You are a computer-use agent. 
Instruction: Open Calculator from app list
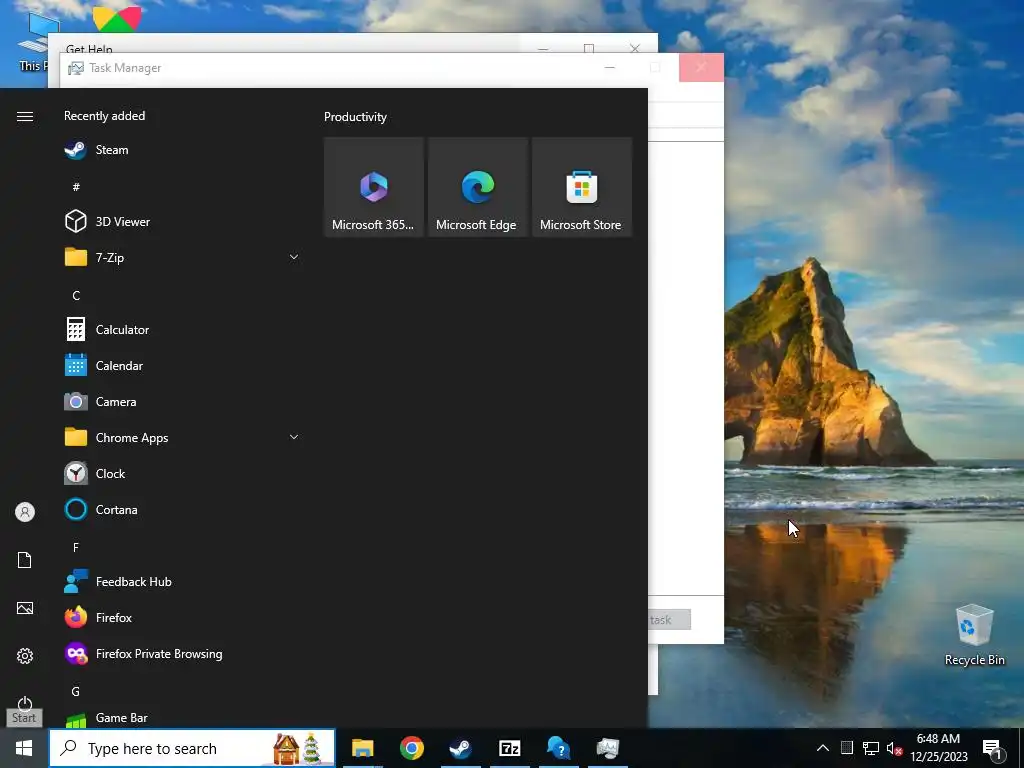pos(183,330)
